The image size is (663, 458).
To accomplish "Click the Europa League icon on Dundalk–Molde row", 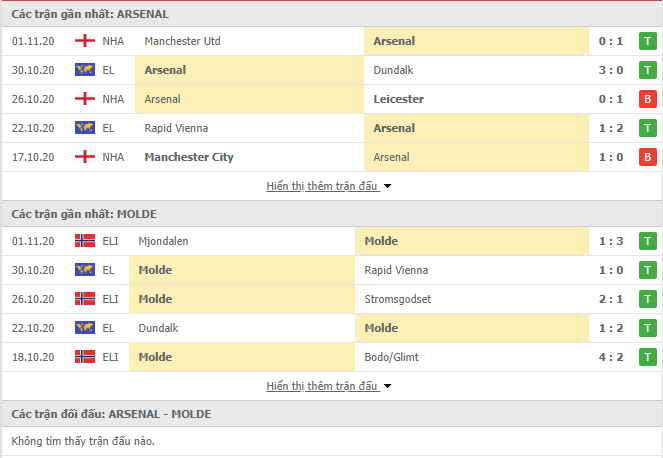I will (x=85, y=328).
